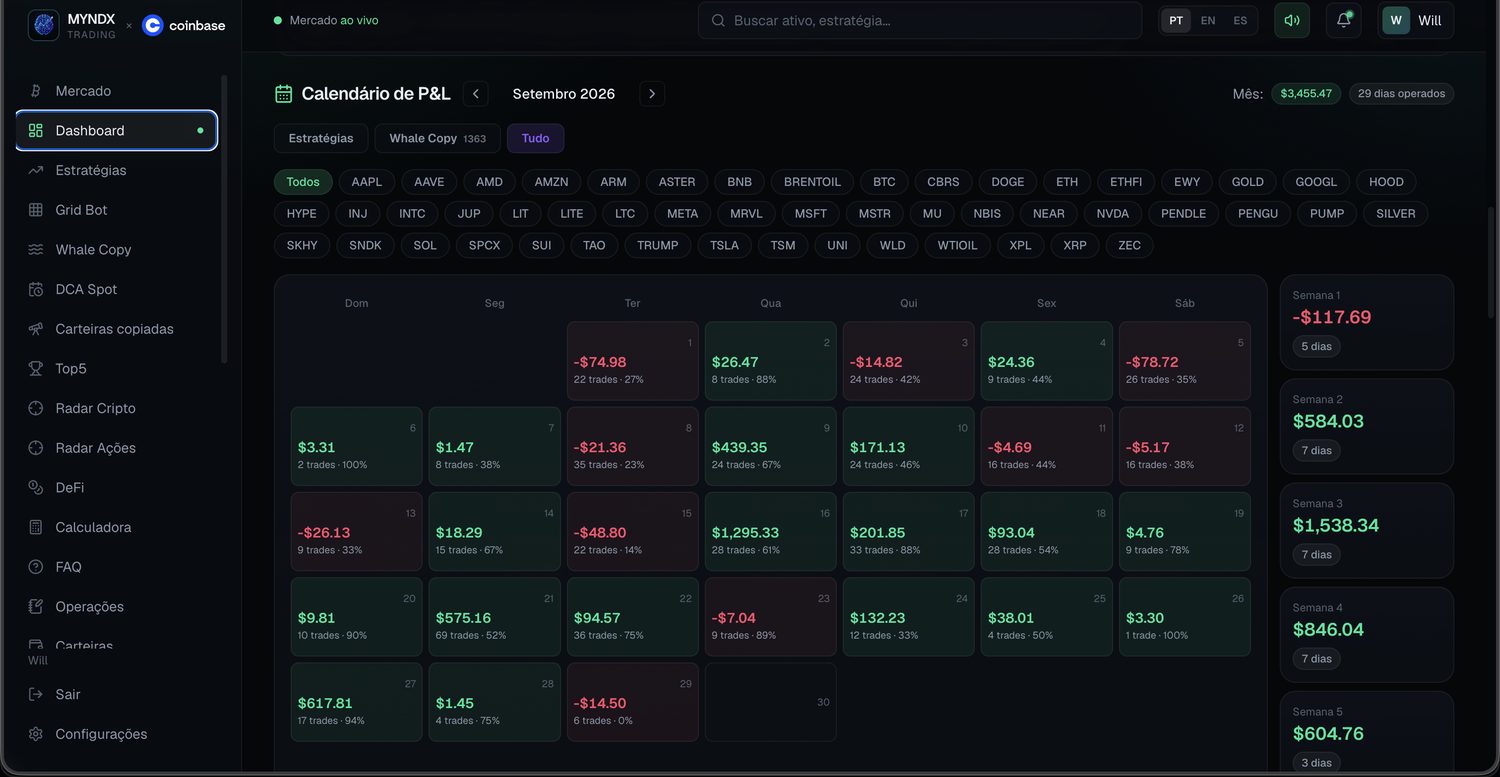1500x777 pixels.
Task: Select the Whale Copy 1363 tab
Action: pos(438,138)
